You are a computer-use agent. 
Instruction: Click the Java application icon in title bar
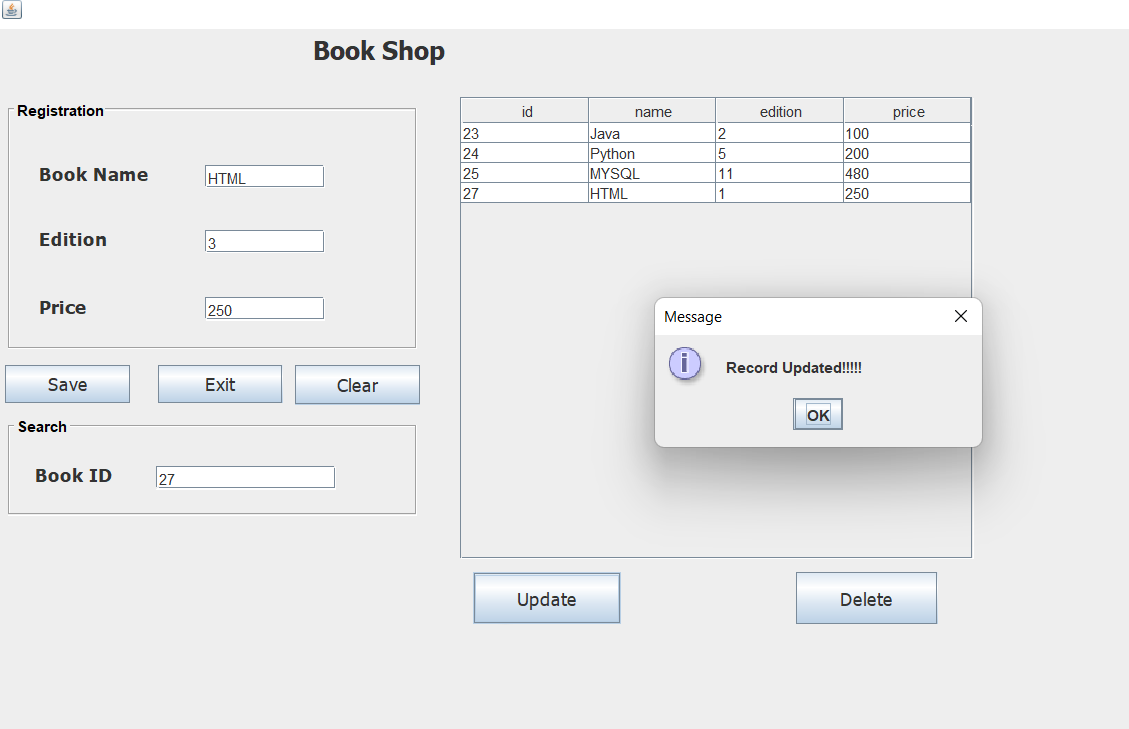[x=11, y=11]
